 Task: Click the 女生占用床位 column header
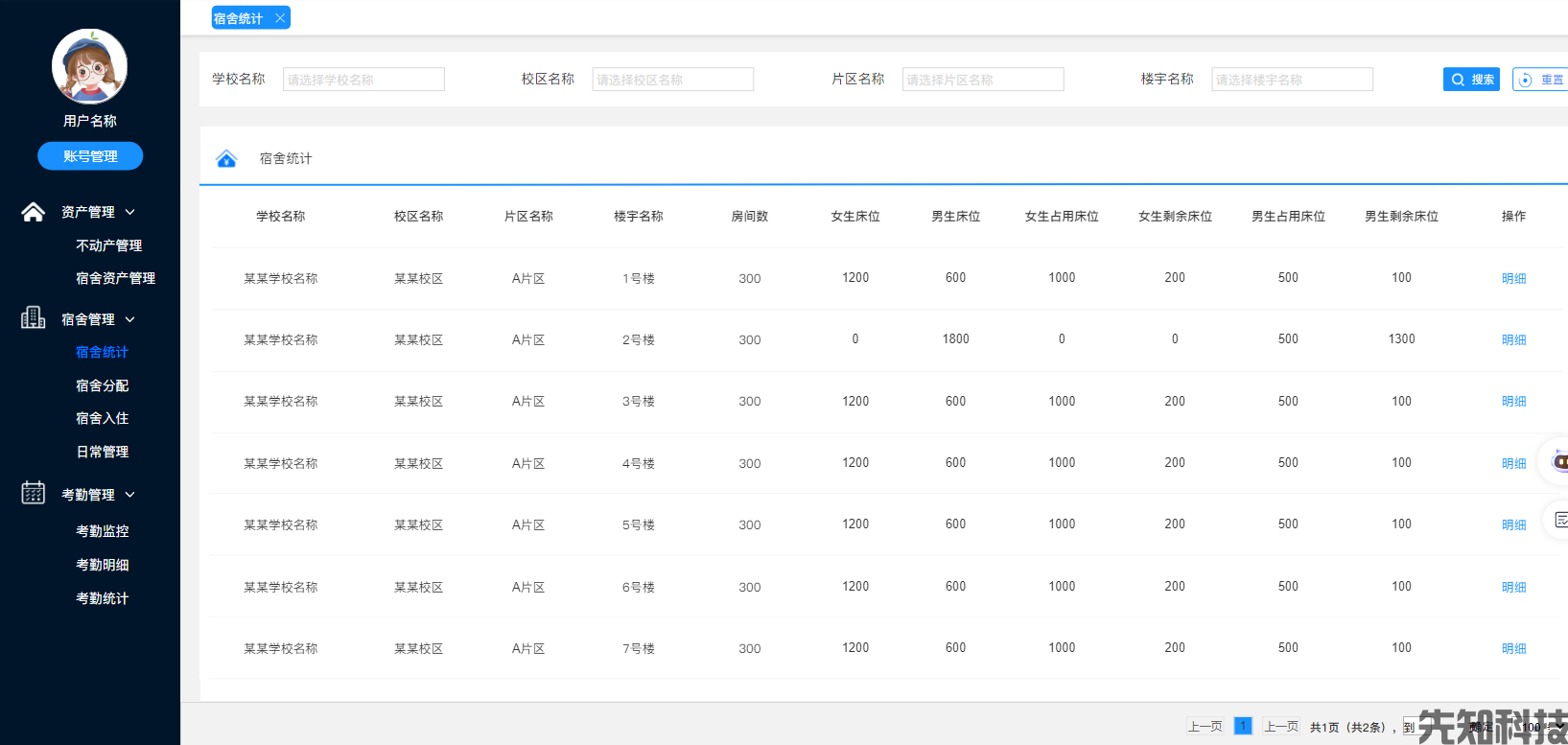[x=1062, y=217]
